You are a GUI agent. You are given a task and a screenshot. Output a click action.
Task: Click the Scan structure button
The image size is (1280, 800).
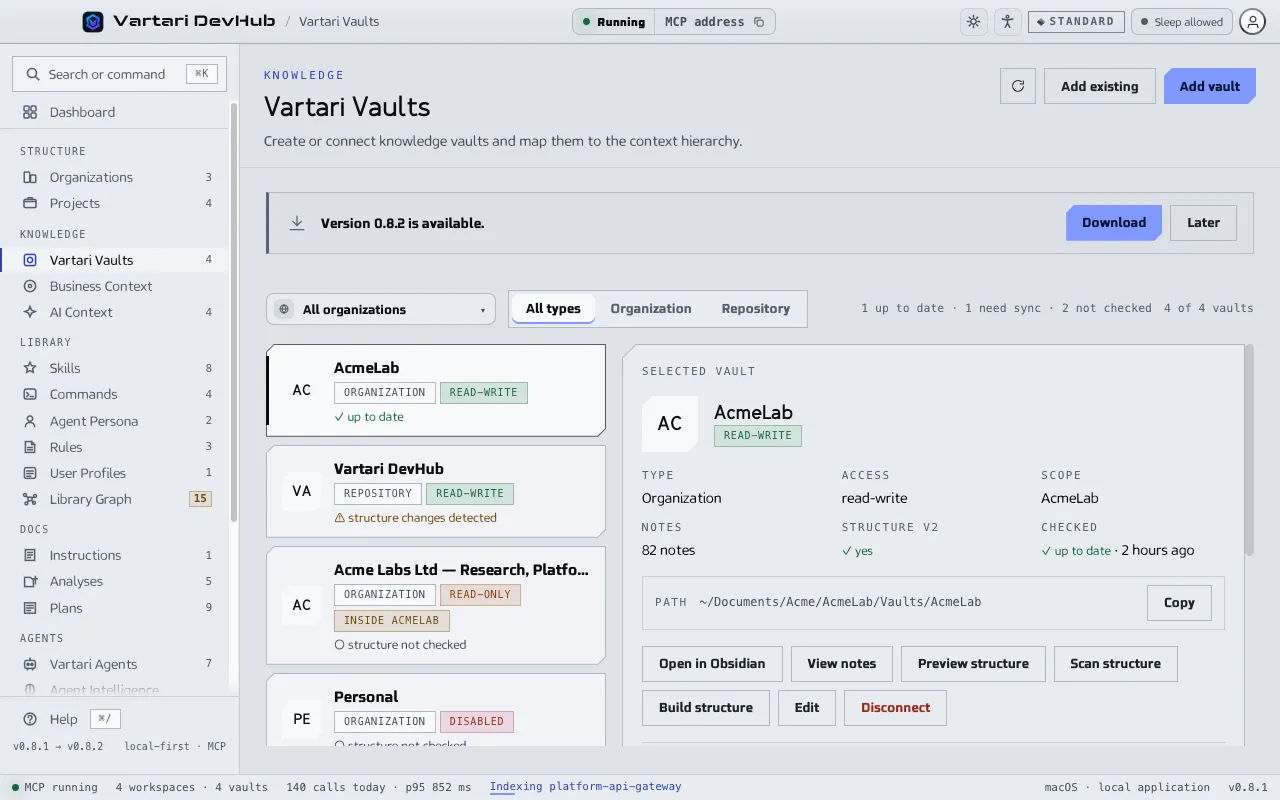1115,663
